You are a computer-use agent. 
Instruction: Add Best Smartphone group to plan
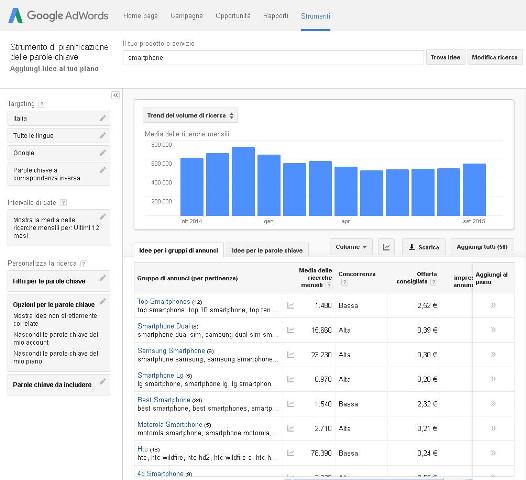click(493, 404)
